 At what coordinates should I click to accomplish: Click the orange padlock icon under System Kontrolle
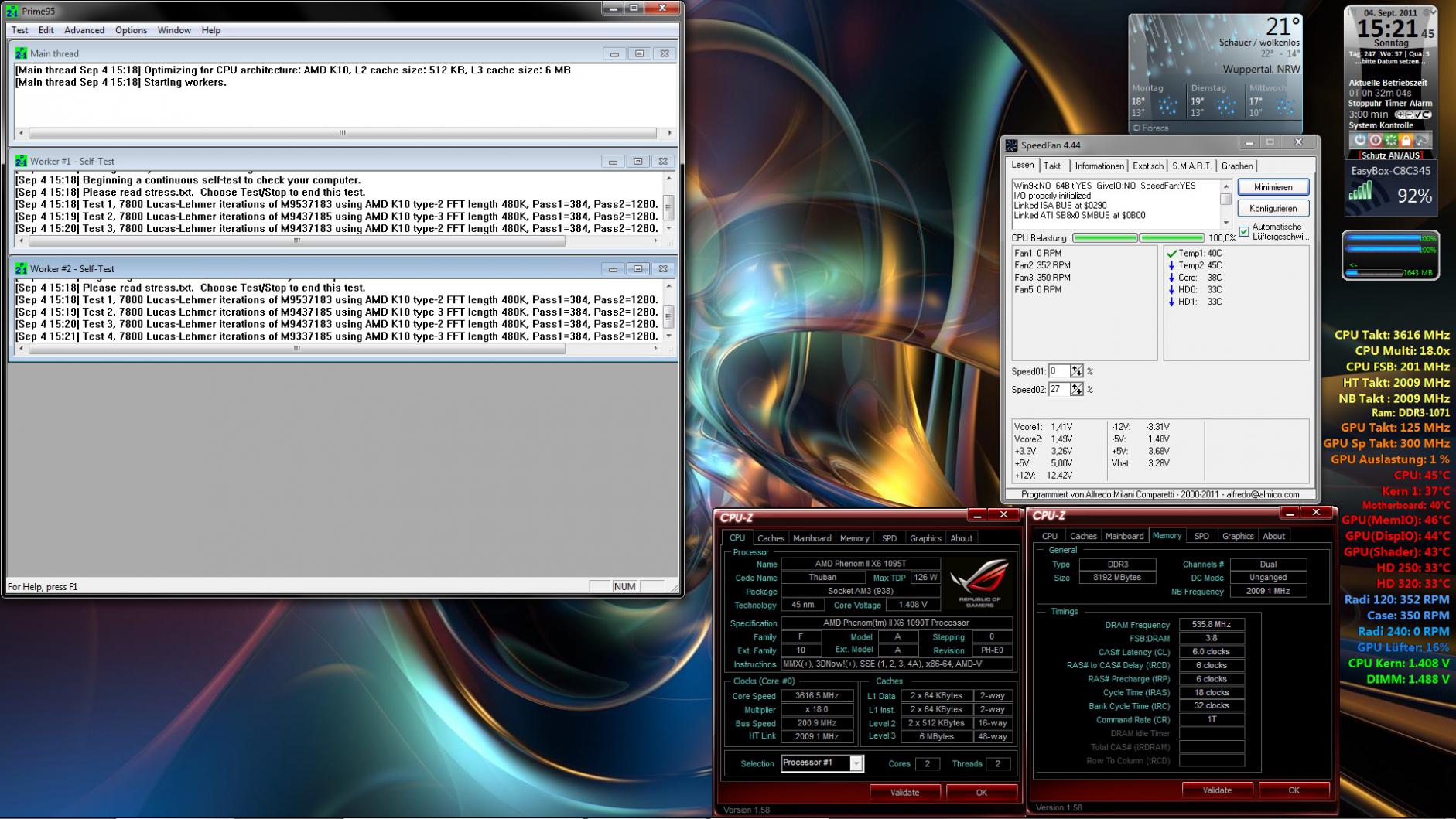tap(1406, 140)
